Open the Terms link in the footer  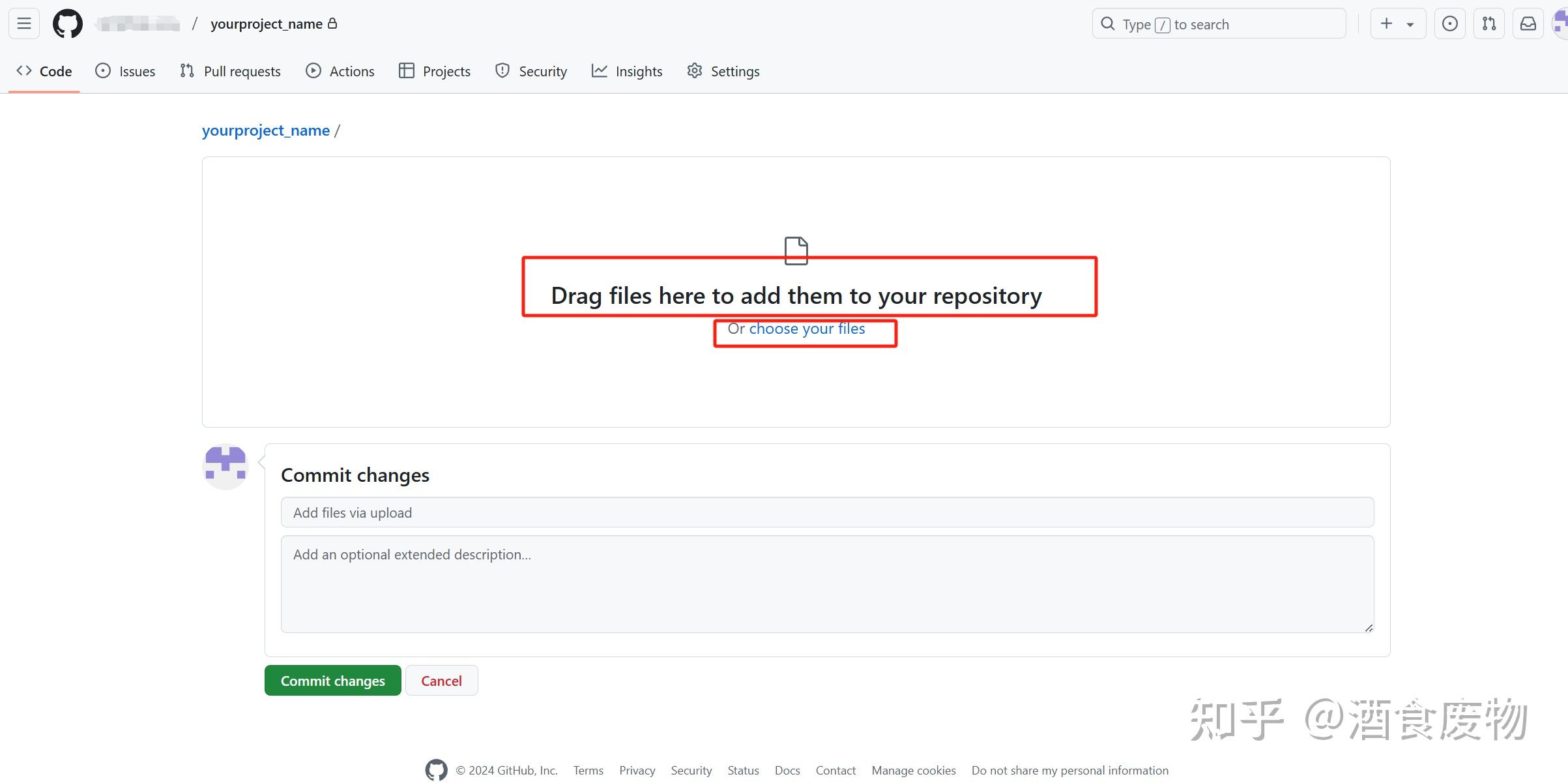588,770
